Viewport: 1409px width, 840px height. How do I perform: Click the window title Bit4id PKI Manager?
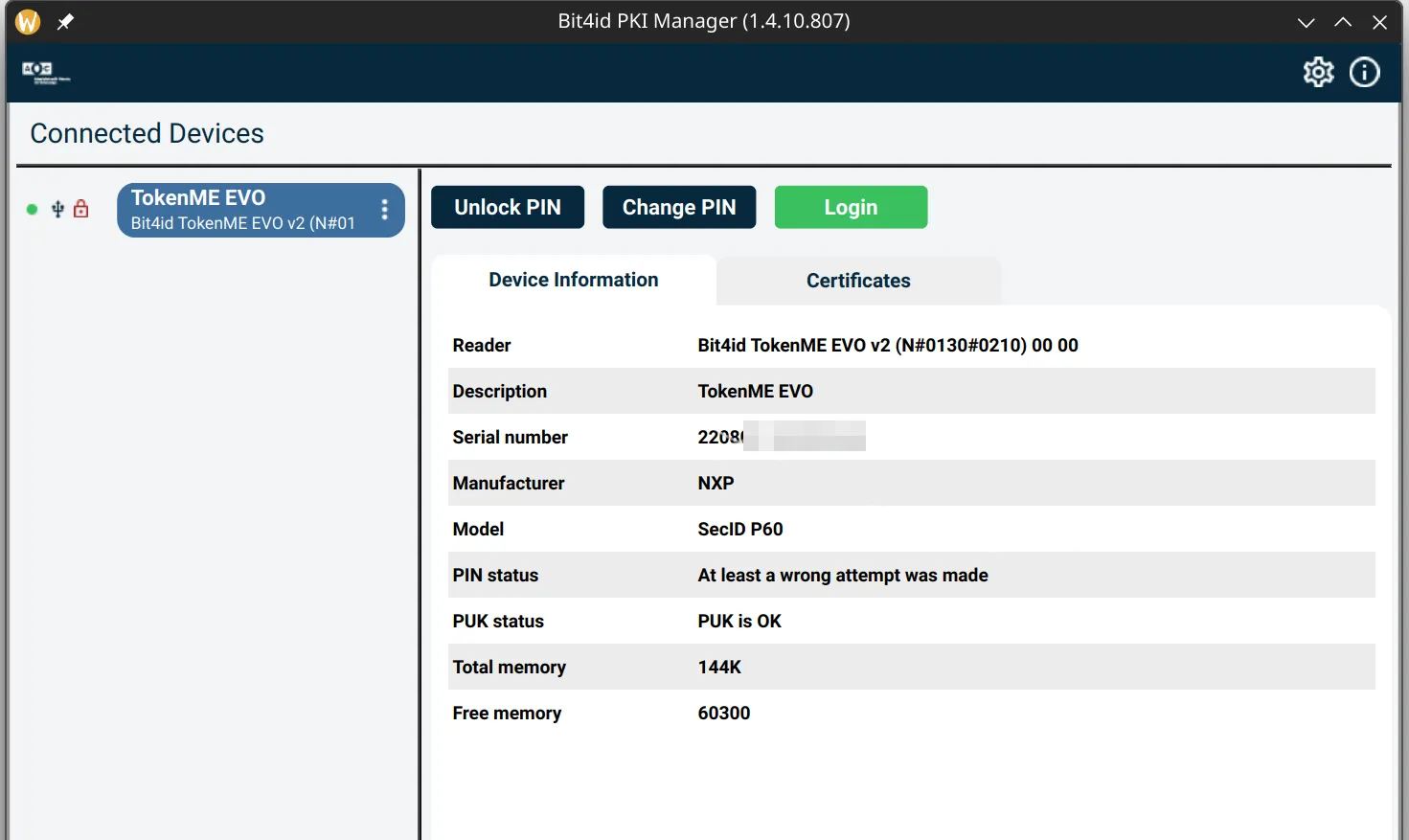(704, 21)
